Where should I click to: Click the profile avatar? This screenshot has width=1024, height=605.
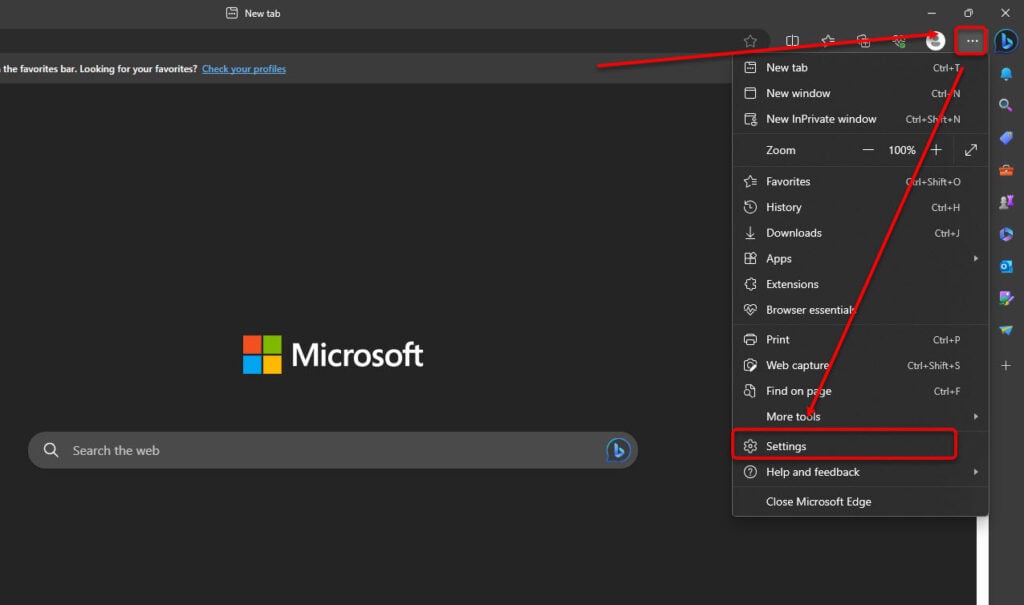tap(935, 41)
